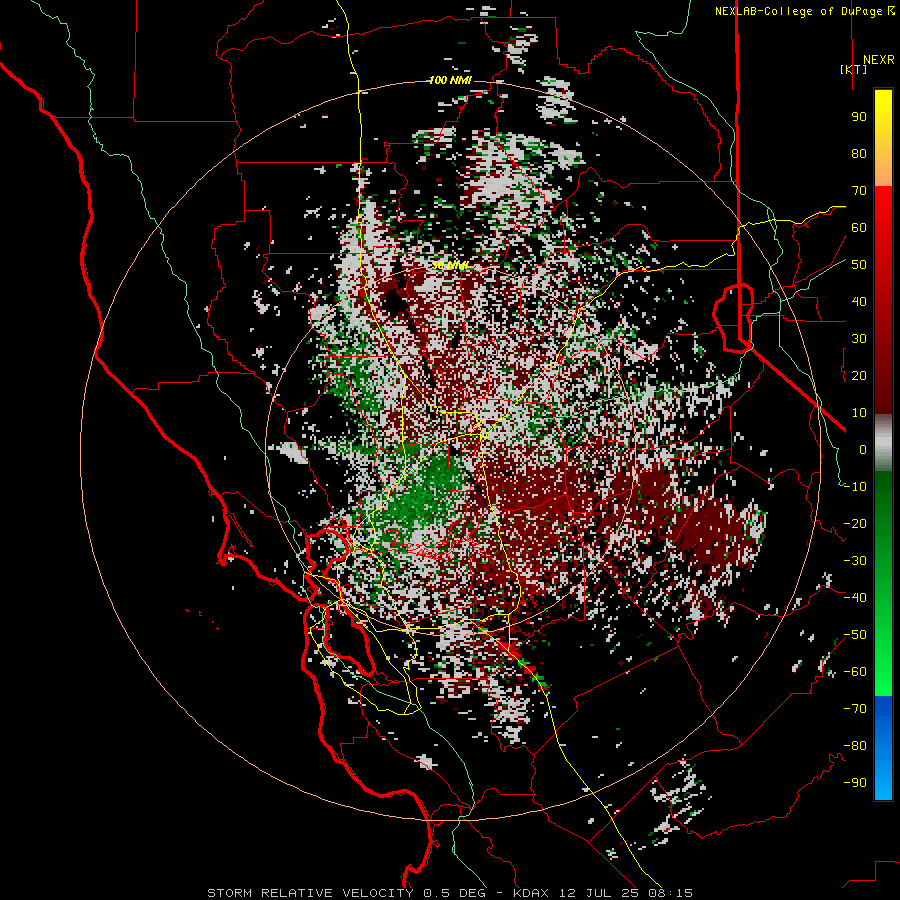This screenshot has height=900, width=900.
Task: Click the positive 20 scale label
Action: click(859, 375)
